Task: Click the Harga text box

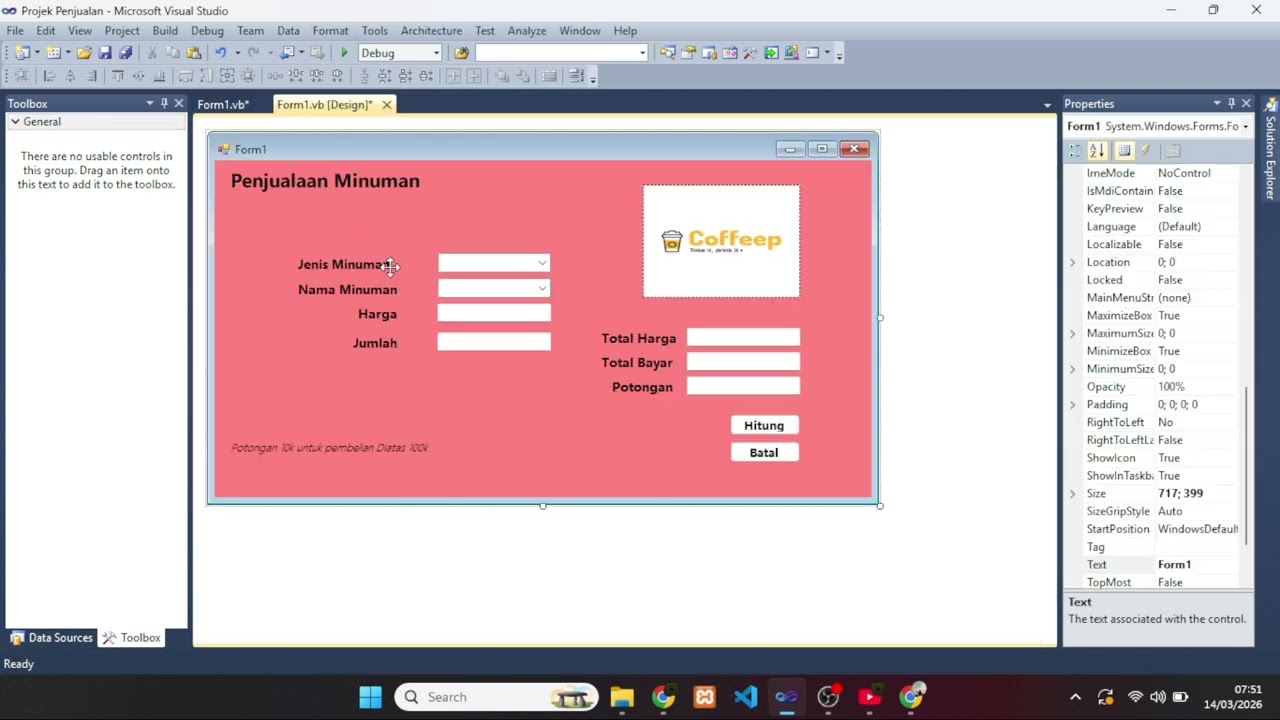Action: tap(494, 314)
